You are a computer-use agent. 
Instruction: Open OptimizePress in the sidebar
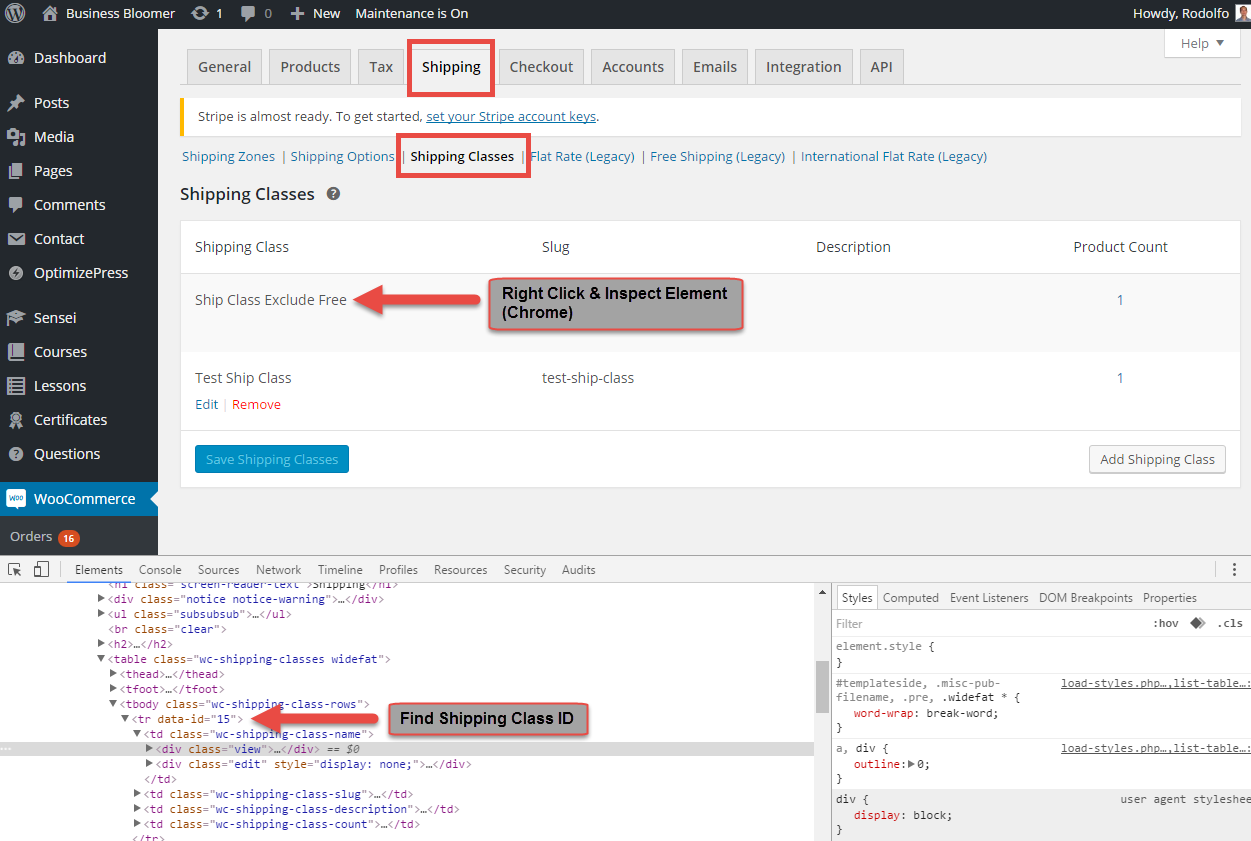tap(81, 273)
